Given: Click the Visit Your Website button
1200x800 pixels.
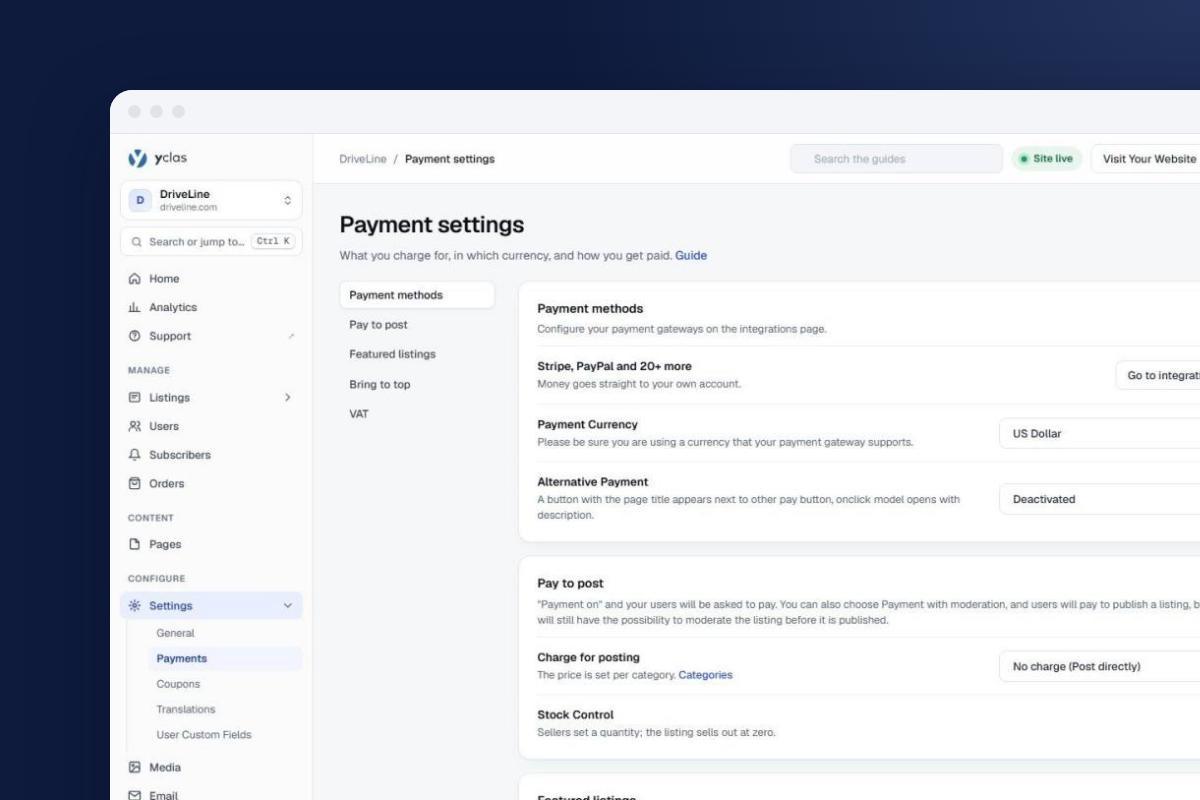Looking at the screenshot, I should coord(1146,159).
